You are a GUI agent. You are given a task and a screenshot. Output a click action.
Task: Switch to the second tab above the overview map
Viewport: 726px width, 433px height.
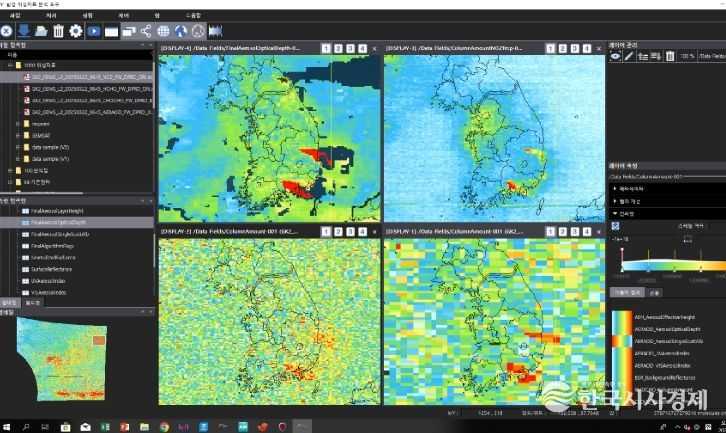[33, 301]
